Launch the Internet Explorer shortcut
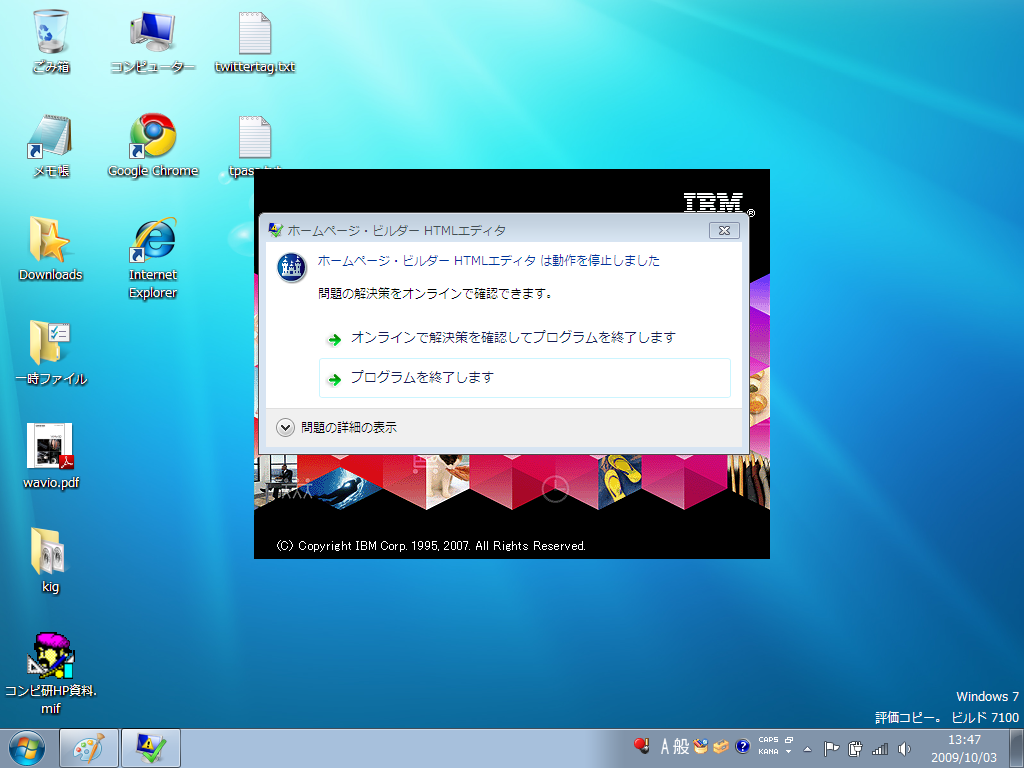1024x768 pixels. coord(153,257)
